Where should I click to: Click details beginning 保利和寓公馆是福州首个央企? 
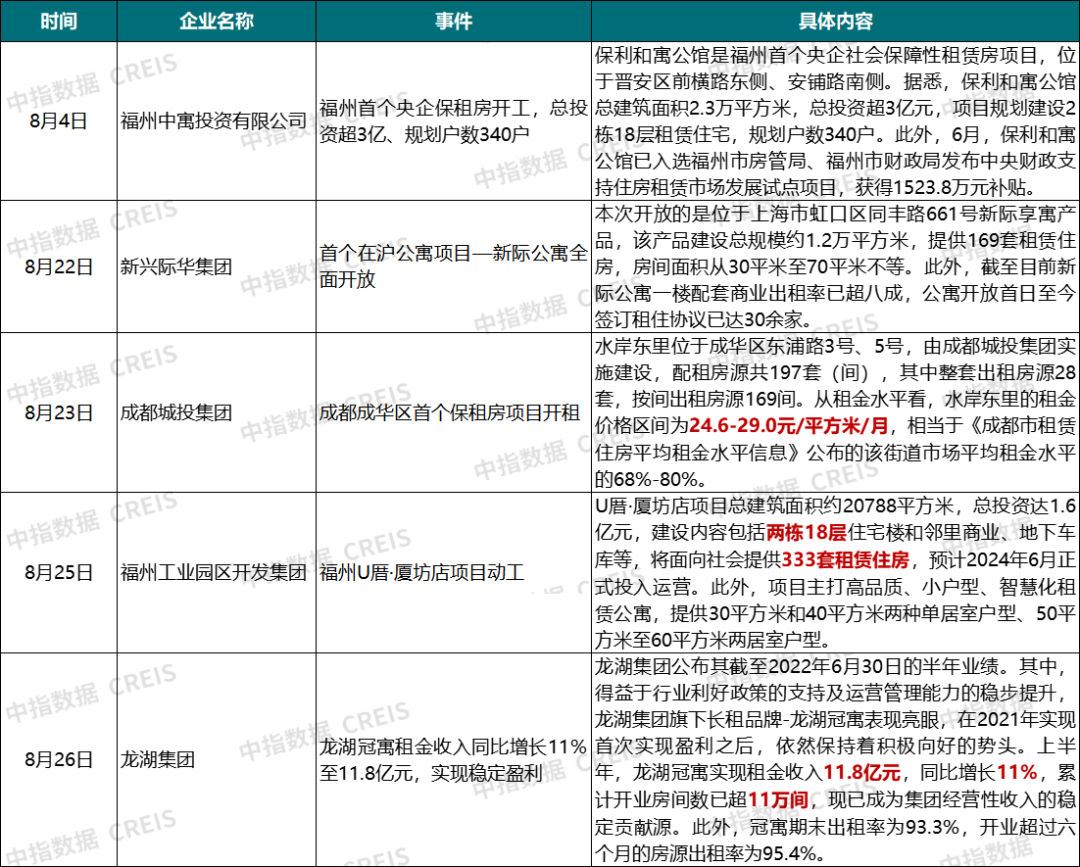tap(835, 121)
